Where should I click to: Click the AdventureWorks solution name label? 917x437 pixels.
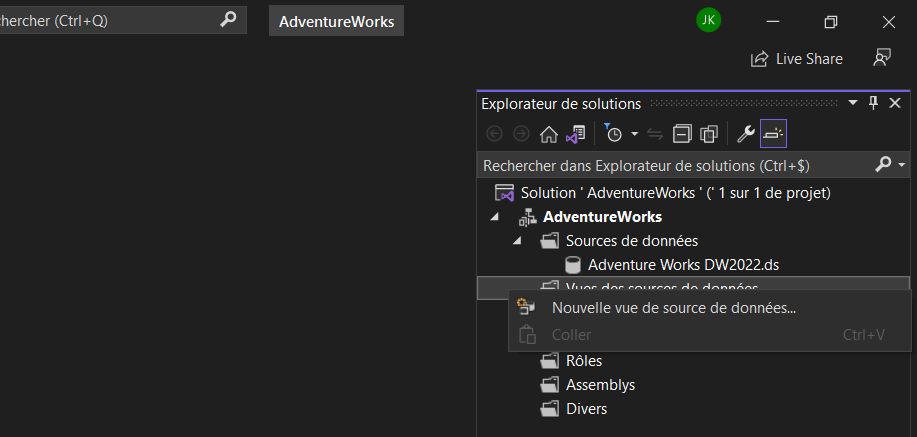[x=336, y=22]
